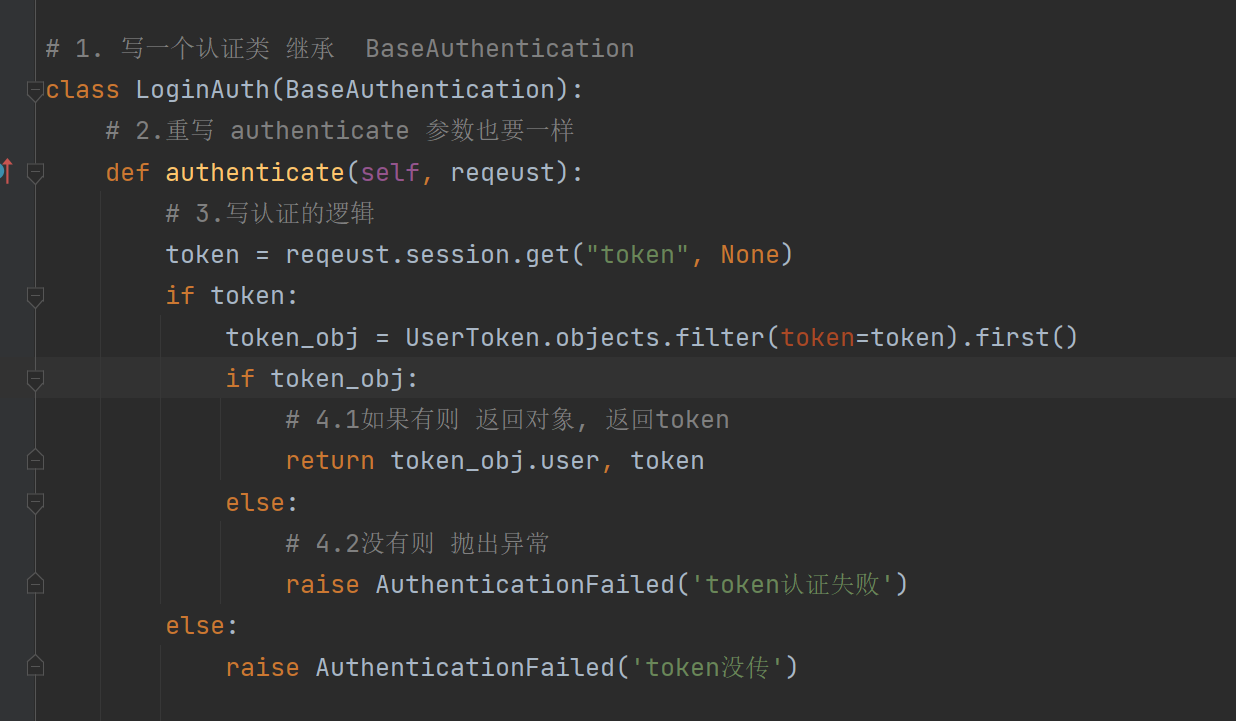
Task: Click AuthenticationFailed in 'token认证失败' line
Action: [x=525, y=584]
